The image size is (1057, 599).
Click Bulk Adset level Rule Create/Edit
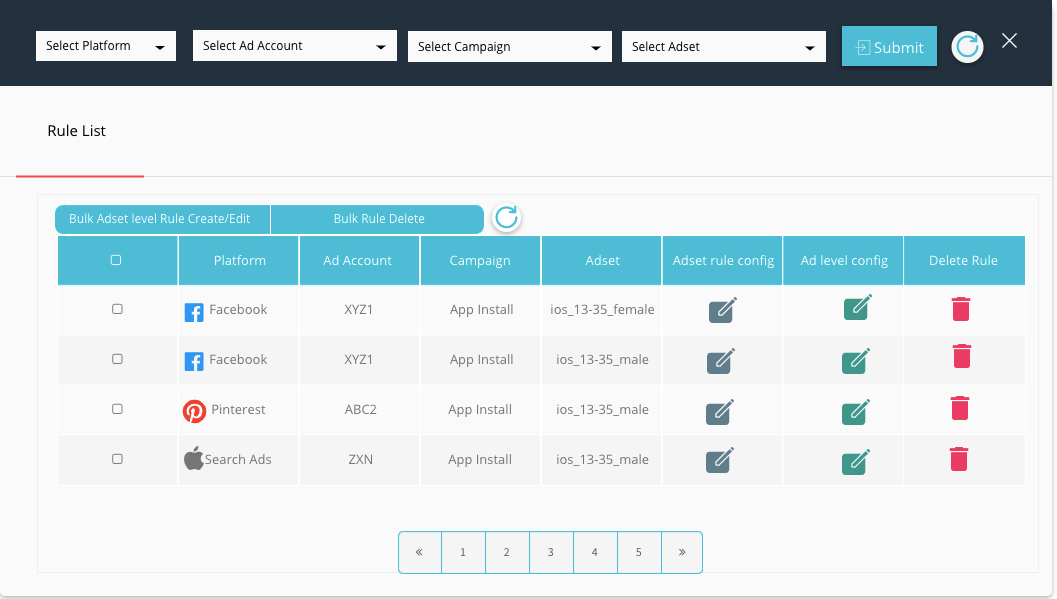coord(160,219)
